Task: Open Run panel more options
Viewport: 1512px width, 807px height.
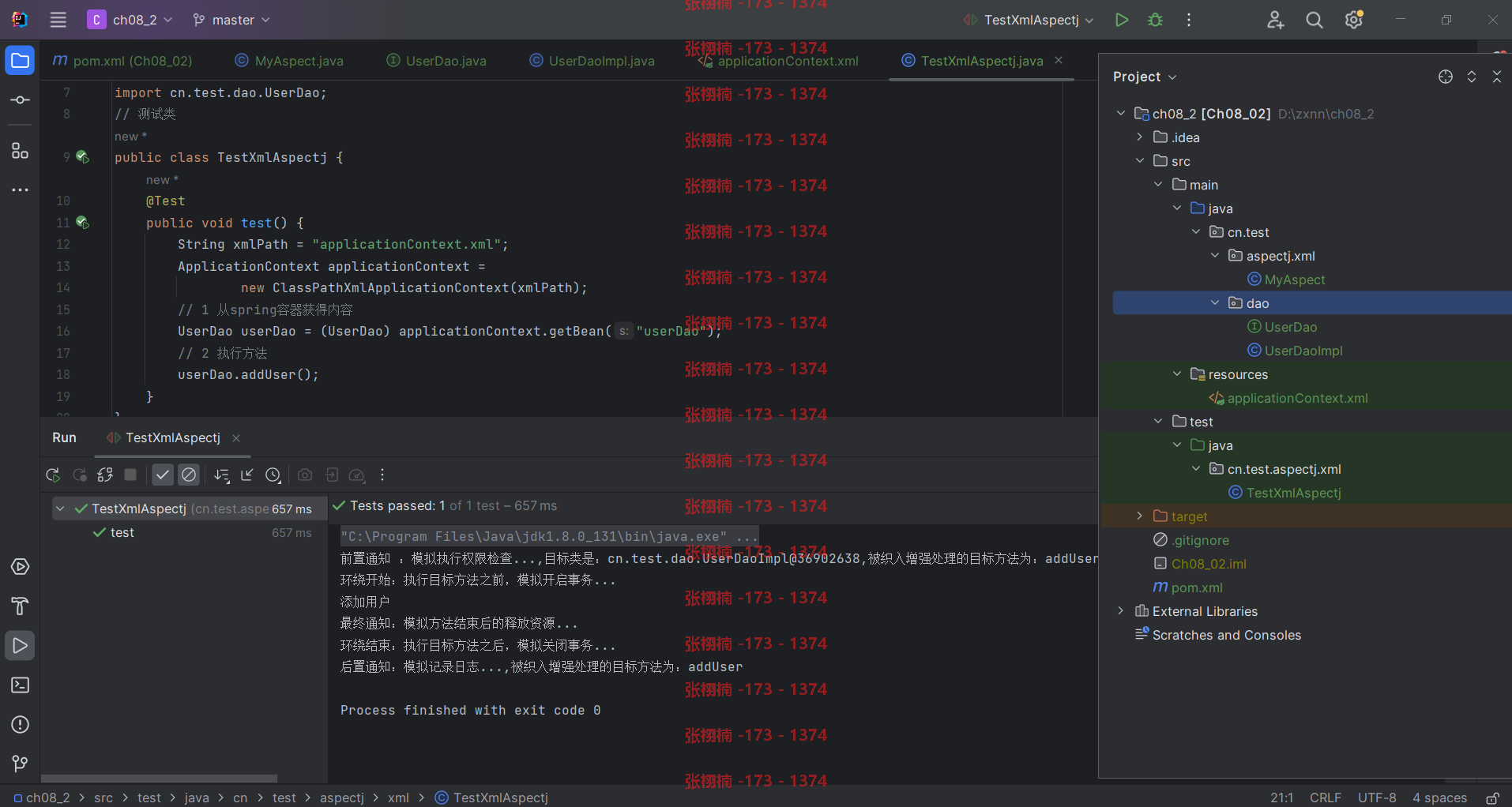Action: pyautogui.click(x=382, y=475)
